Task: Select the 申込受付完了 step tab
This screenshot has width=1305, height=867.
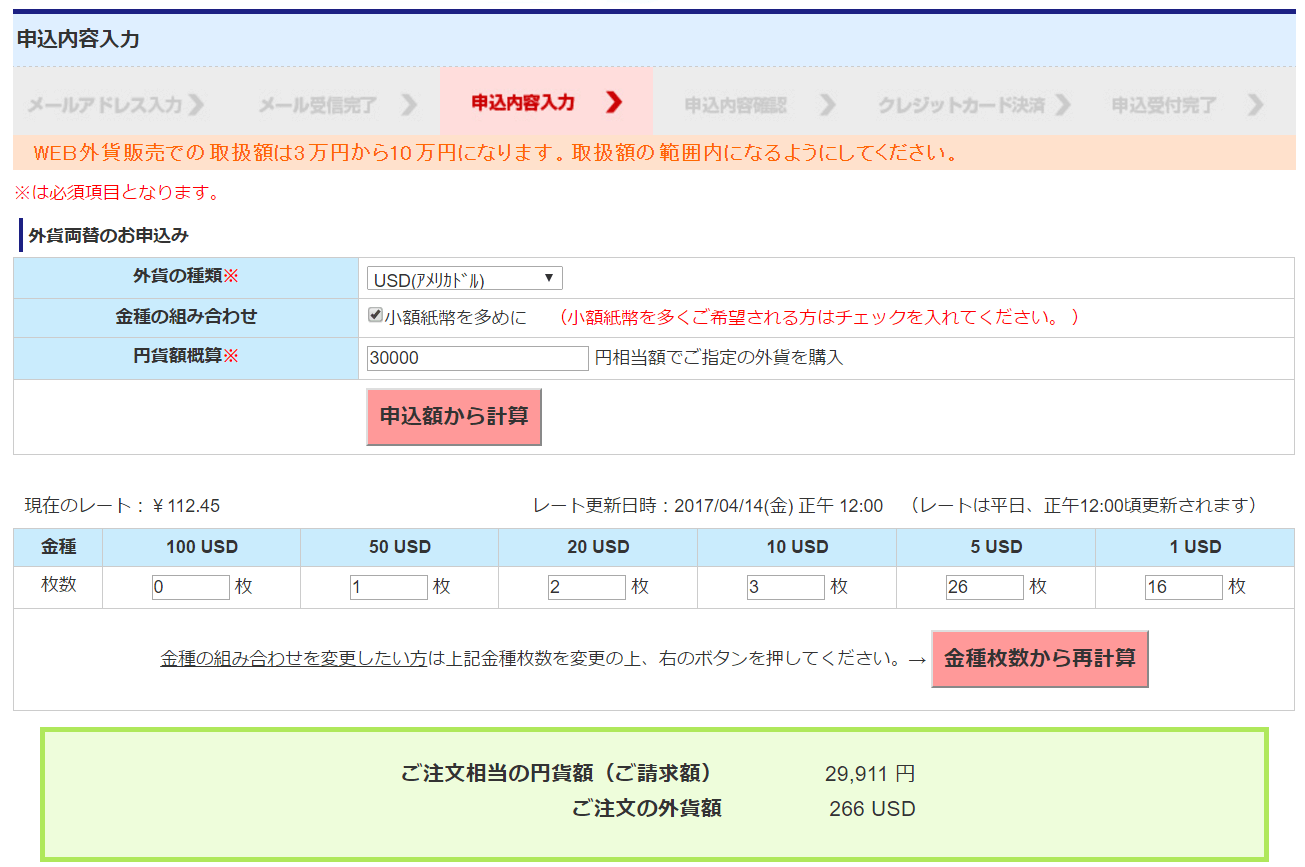Action: pos(1164,104)
